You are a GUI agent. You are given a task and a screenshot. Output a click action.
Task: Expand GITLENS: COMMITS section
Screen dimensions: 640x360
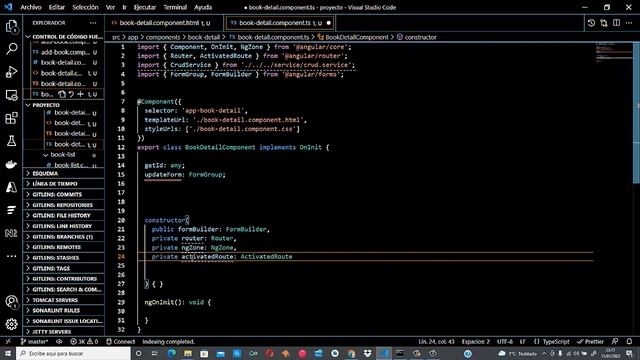63,195
